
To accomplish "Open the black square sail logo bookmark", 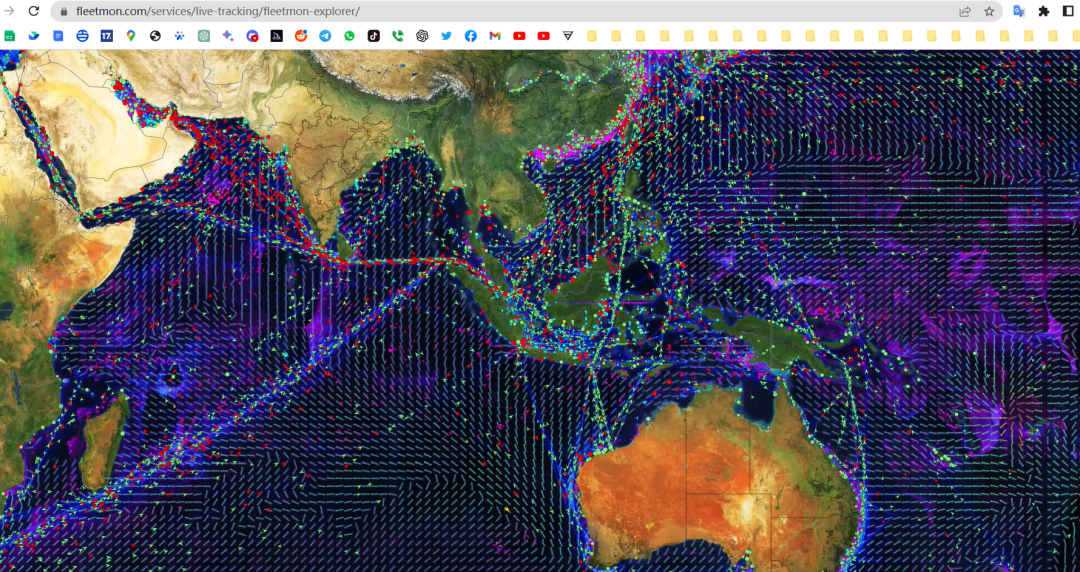I will [x=276, y=36].
